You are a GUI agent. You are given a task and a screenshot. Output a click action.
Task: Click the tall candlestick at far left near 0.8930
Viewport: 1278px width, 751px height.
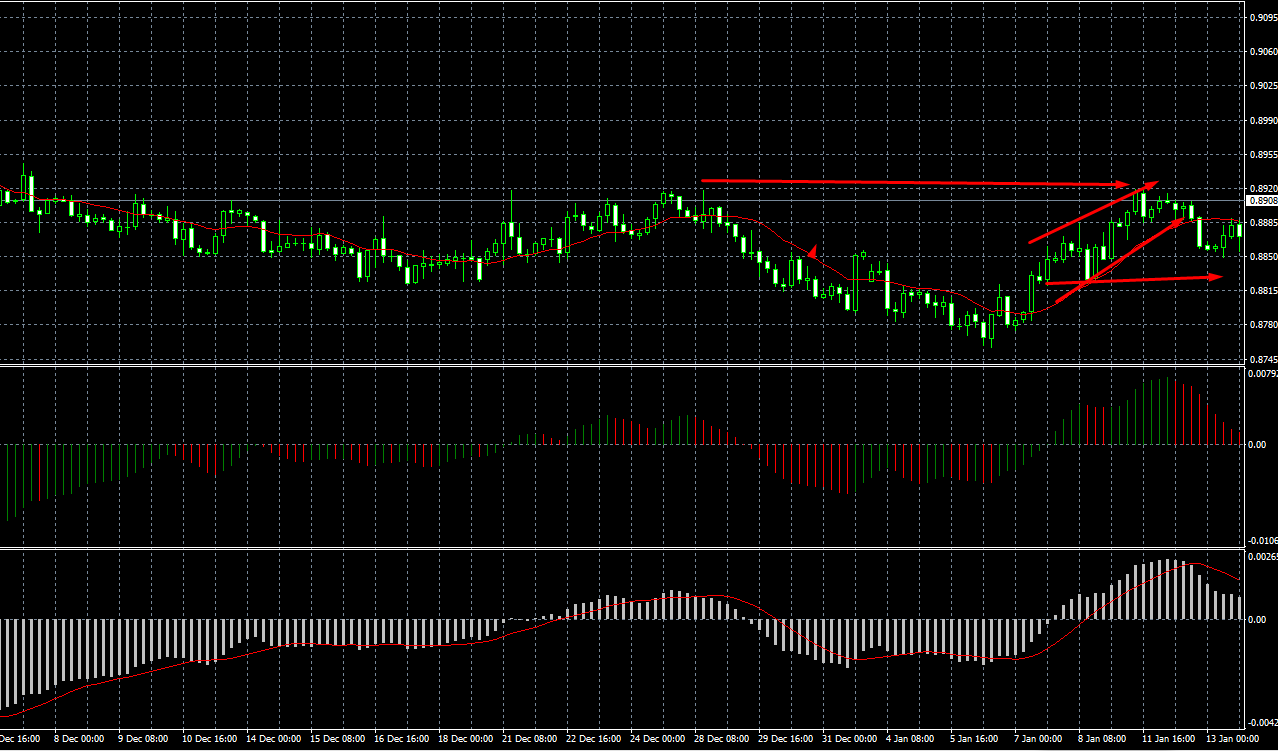coord(32,192)
